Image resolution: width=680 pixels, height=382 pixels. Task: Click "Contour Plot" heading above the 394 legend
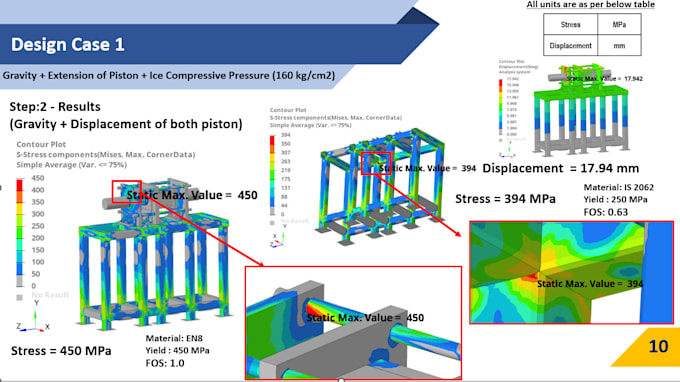(288, 110)
